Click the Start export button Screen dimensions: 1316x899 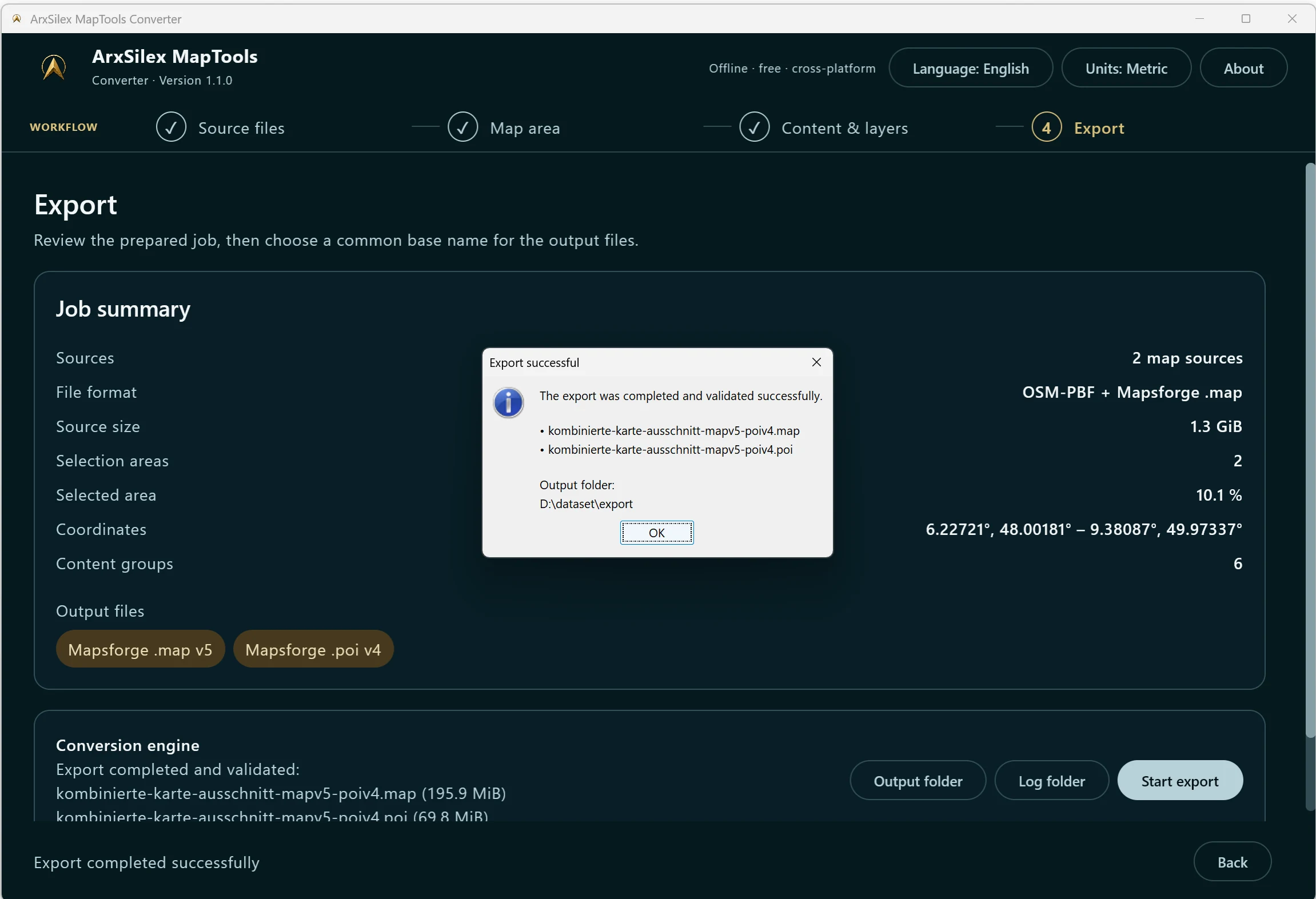click(1179, 781)
